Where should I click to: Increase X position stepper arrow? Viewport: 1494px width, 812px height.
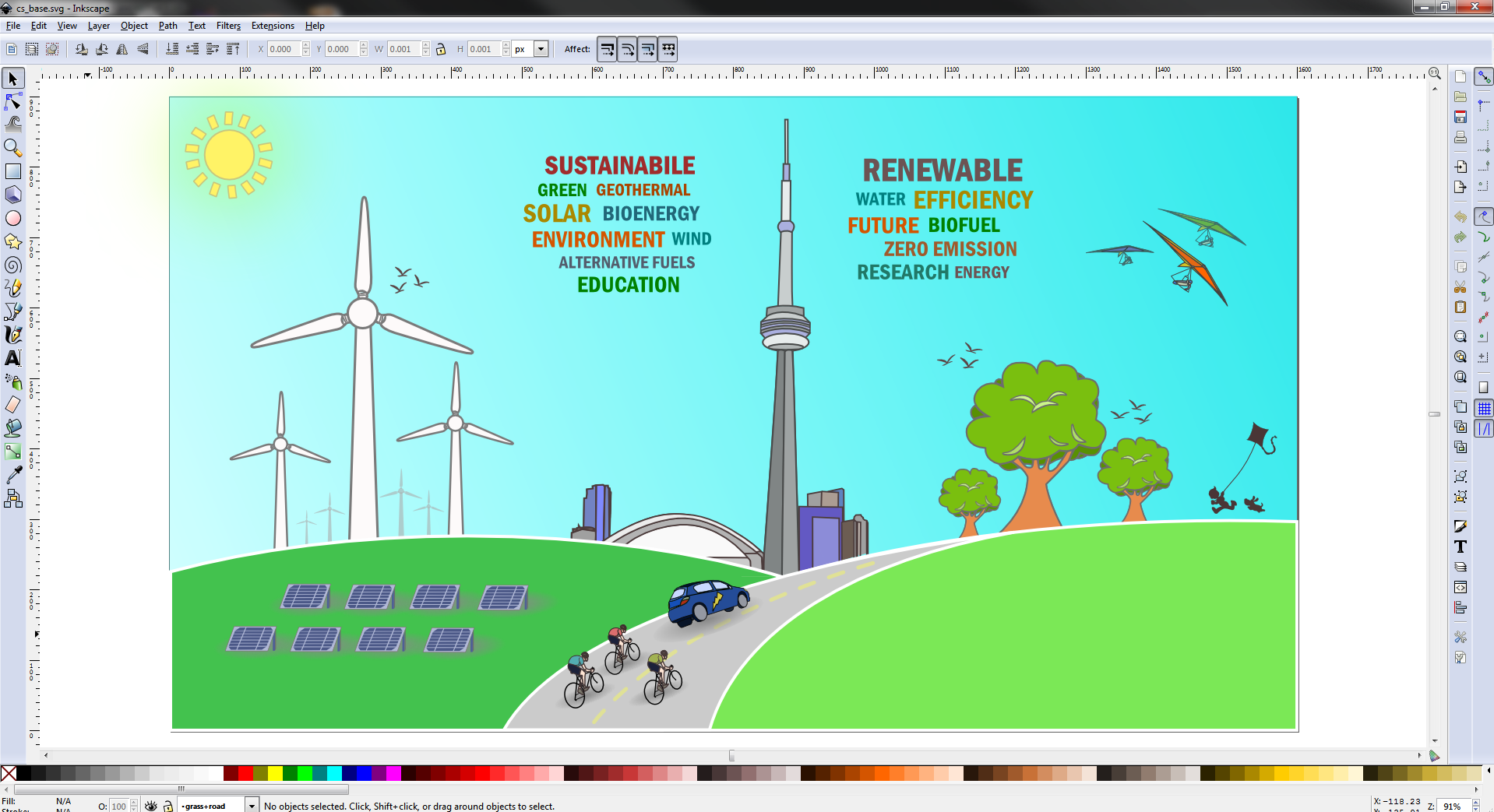tap(306, 45)
